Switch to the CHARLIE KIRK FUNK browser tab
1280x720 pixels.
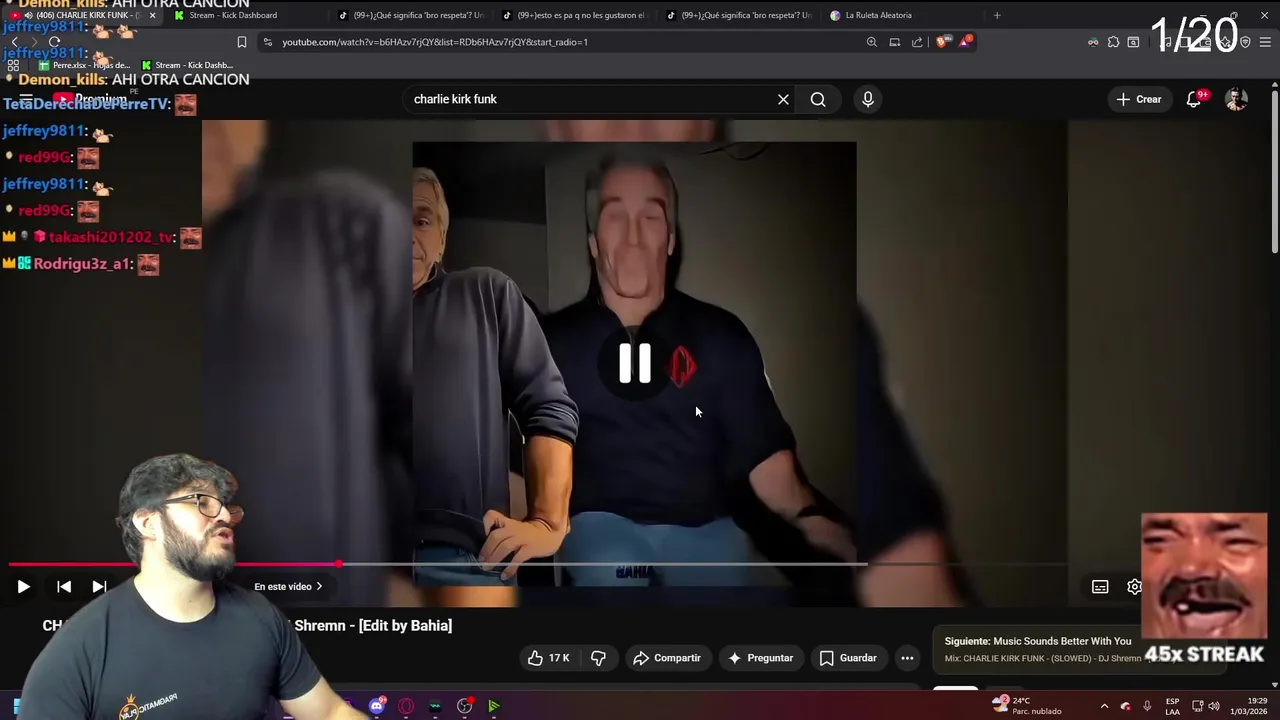[x=80, y=15]
